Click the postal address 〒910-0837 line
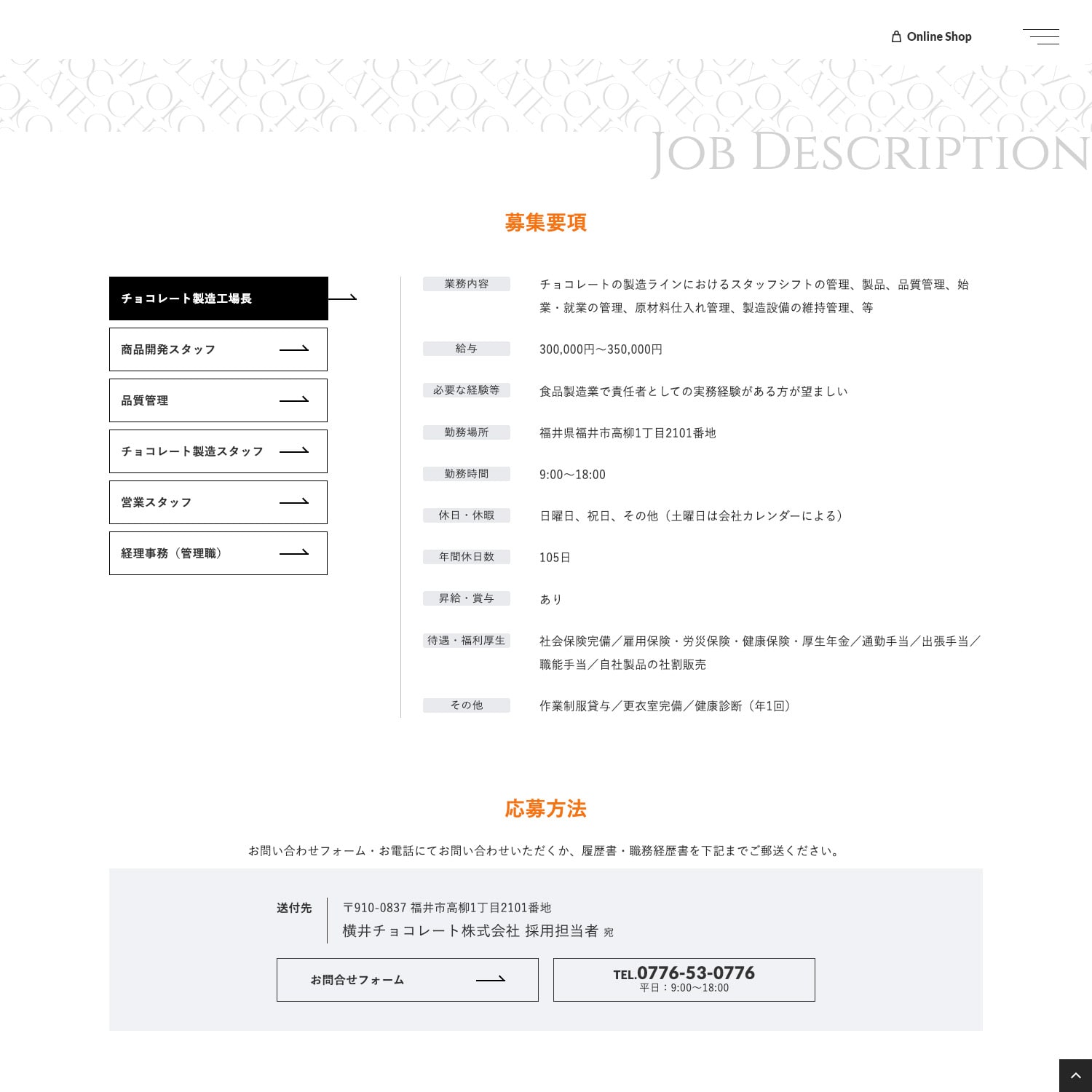Image resolution: width=1092 pixels, height=1092 pixels. [447, 908]
